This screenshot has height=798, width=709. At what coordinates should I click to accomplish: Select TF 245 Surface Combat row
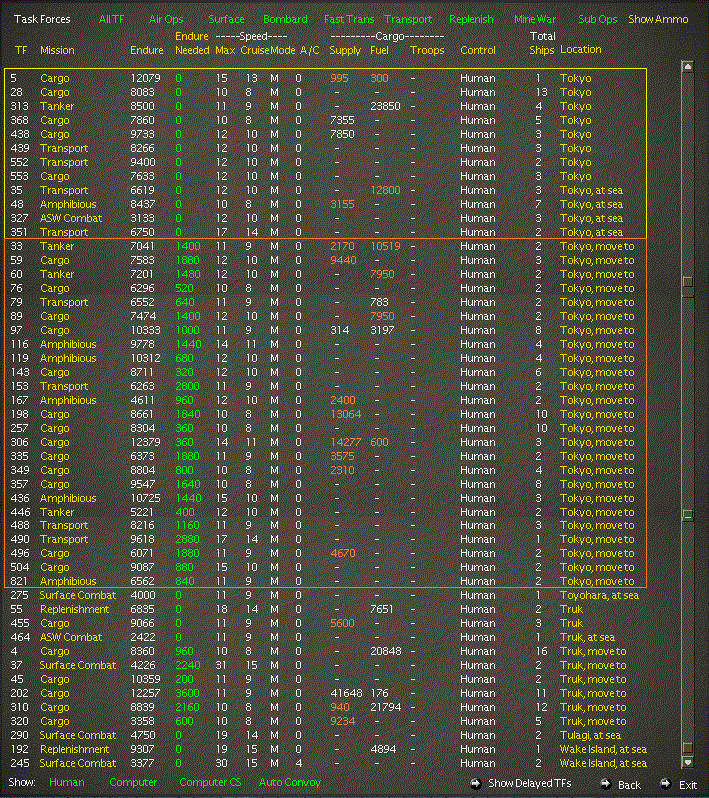point(326,763)
